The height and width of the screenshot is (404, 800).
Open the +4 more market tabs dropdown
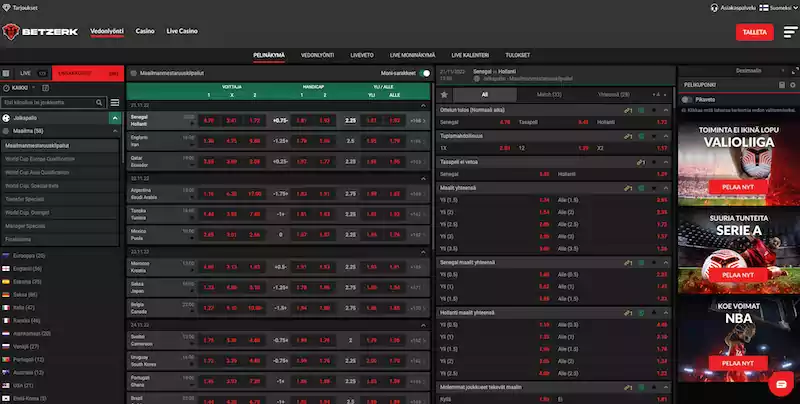click(x=659, y=95)
